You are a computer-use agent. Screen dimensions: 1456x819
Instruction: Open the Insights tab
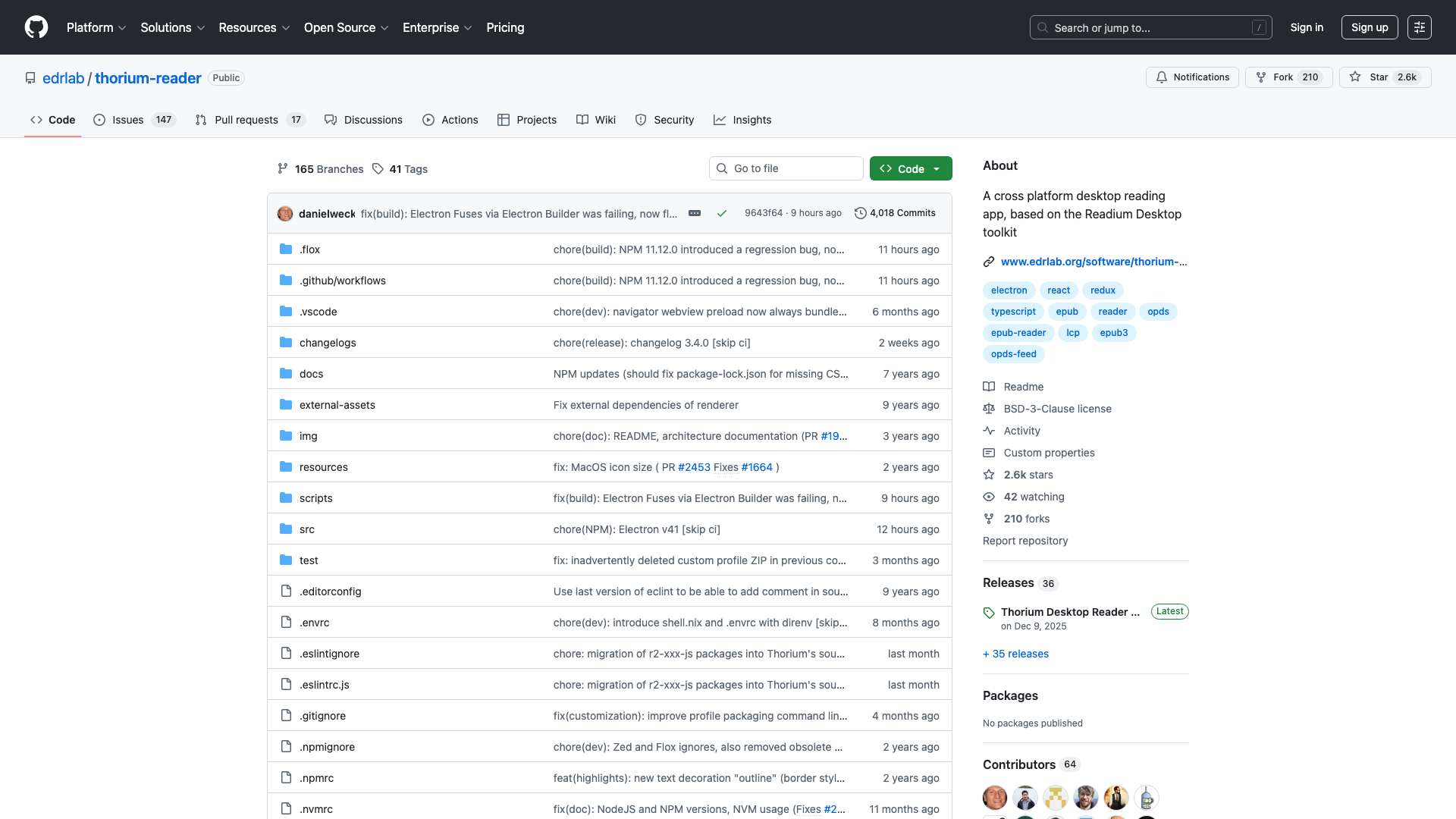click(x=742, y=120)
